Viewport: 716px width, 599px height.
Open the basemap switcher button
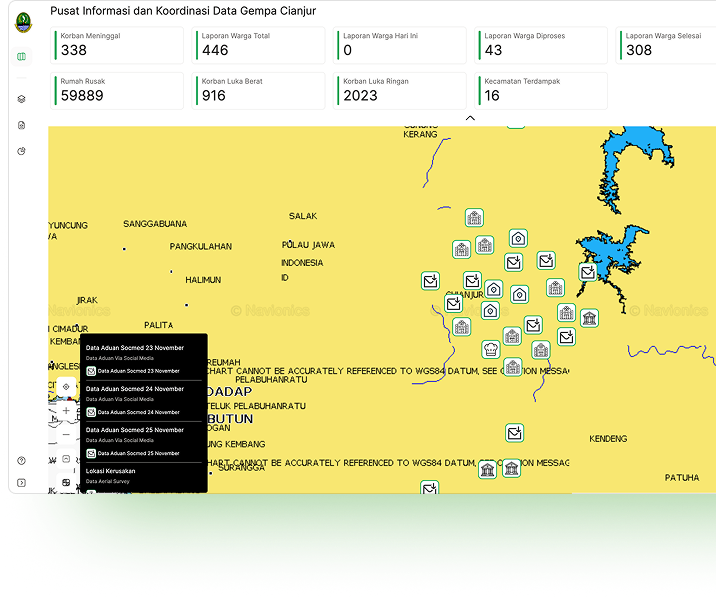click(x=66, y=483)
